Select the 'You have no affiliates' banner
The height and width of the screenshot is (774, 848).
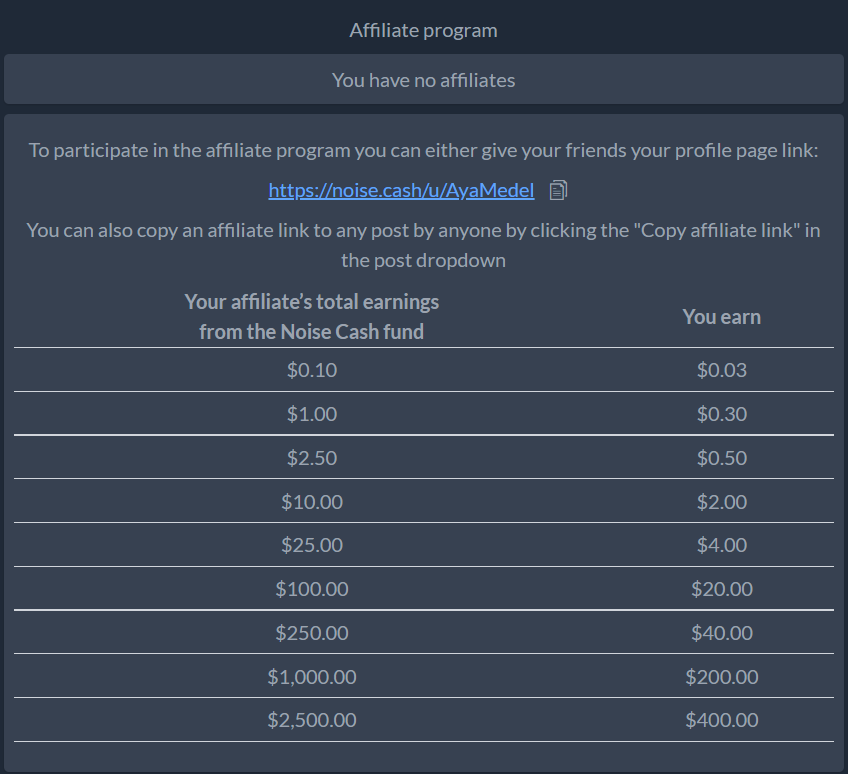[x=423, y=79]
